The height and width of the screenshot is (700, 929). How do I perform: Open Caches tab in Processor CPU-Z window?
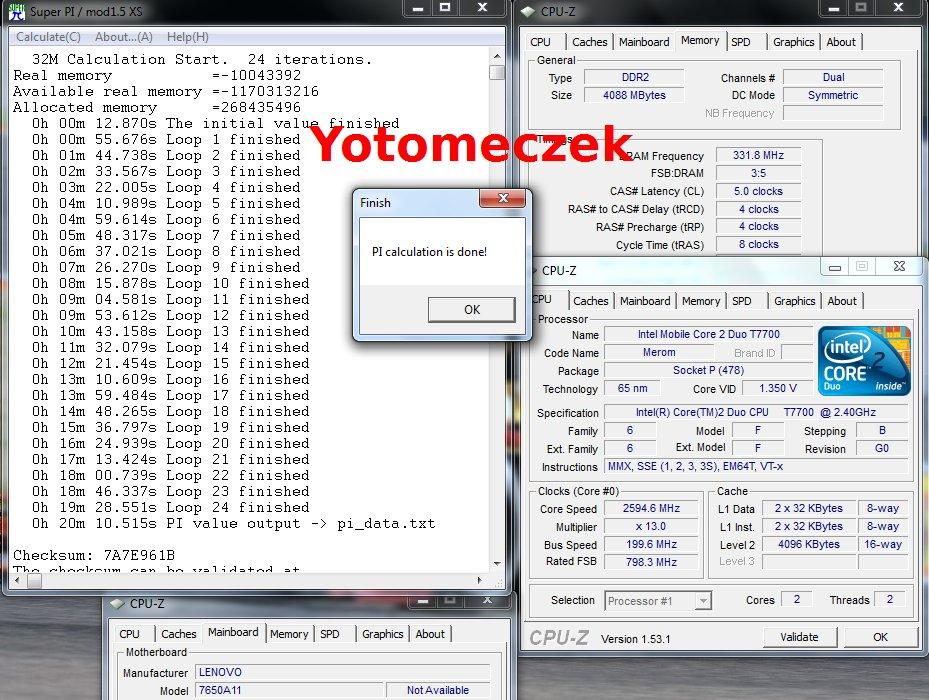[591, 301]
